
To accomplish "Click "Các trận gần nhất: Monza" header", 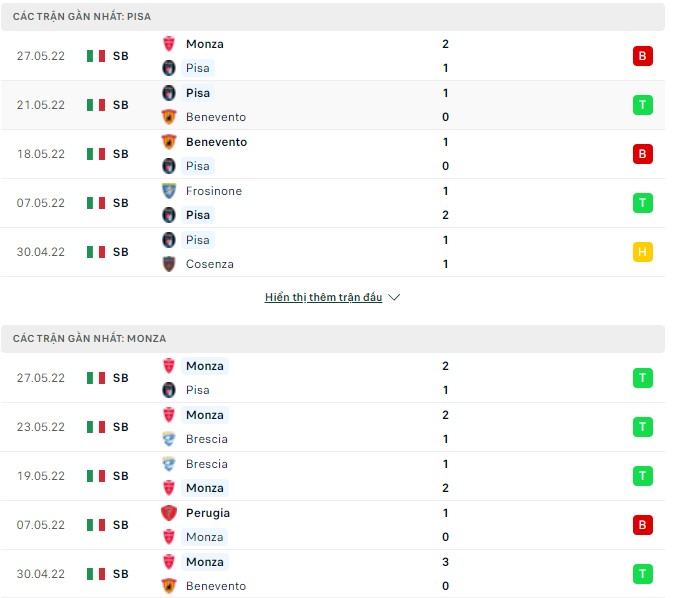I will pos(90,339).
